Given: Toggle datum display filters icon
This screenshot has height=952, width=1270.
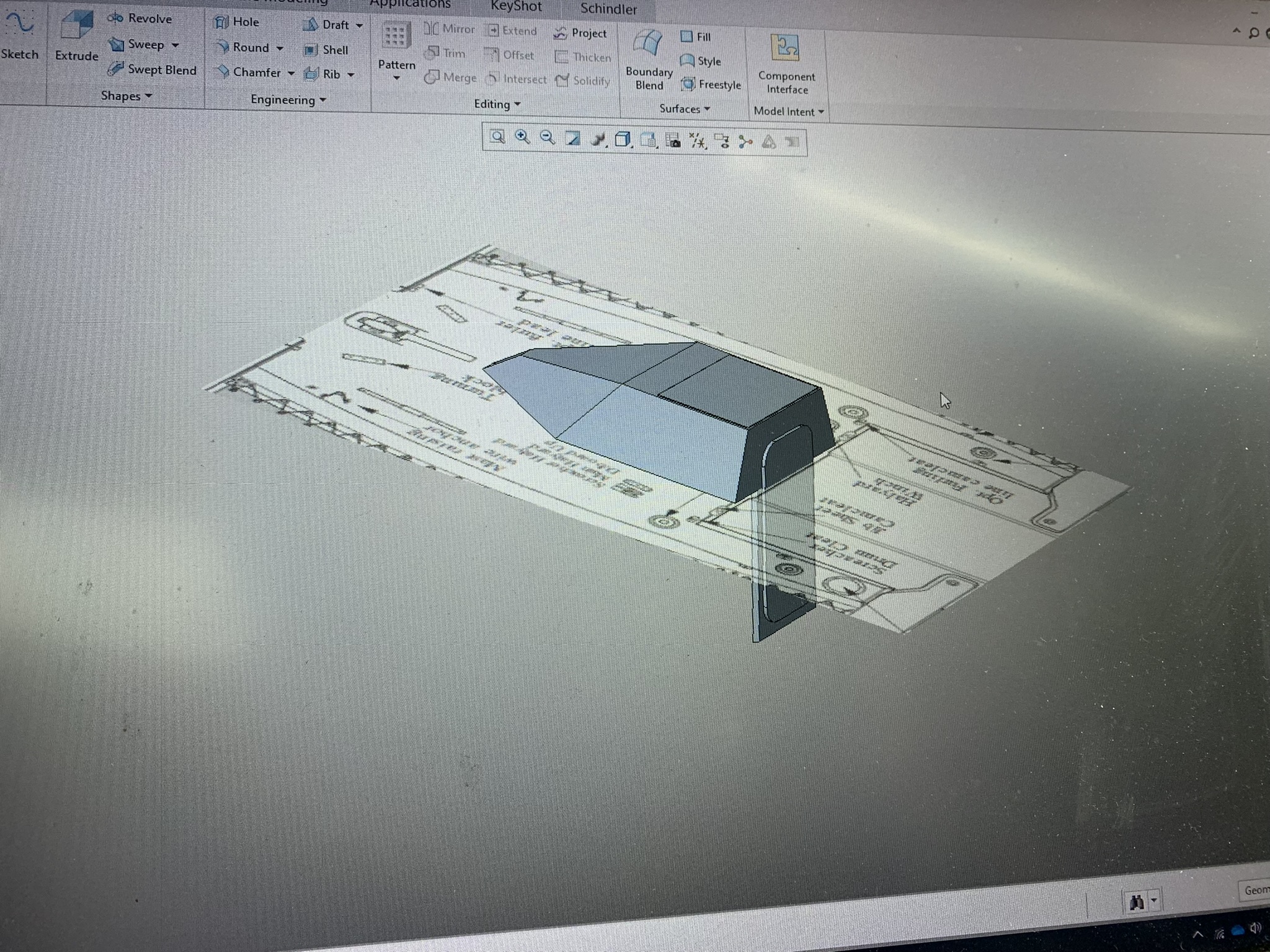Looking at the screenshot, I should pyautogui.click(x=698, y=141).
